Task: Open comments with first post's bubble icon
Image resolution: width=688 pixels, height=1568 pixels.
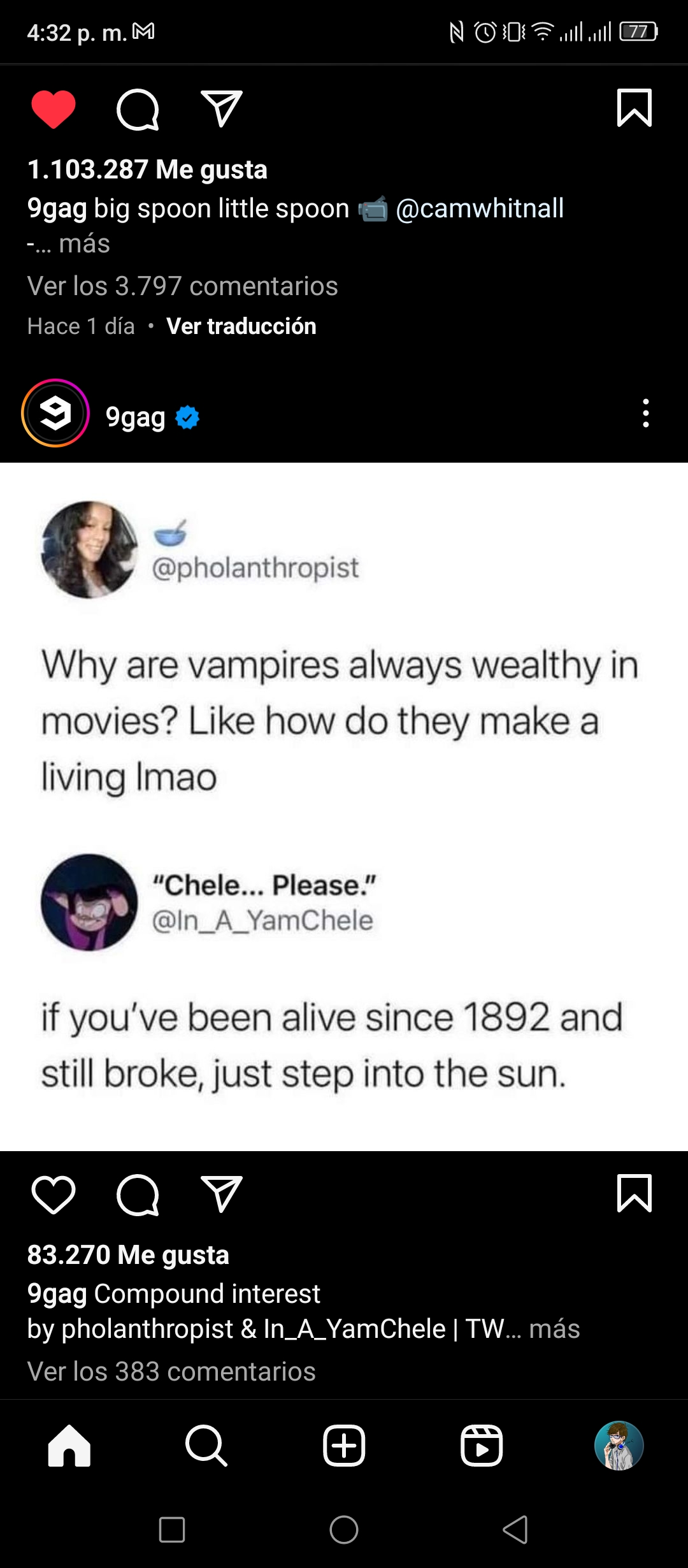Action: tap(138, 109)
